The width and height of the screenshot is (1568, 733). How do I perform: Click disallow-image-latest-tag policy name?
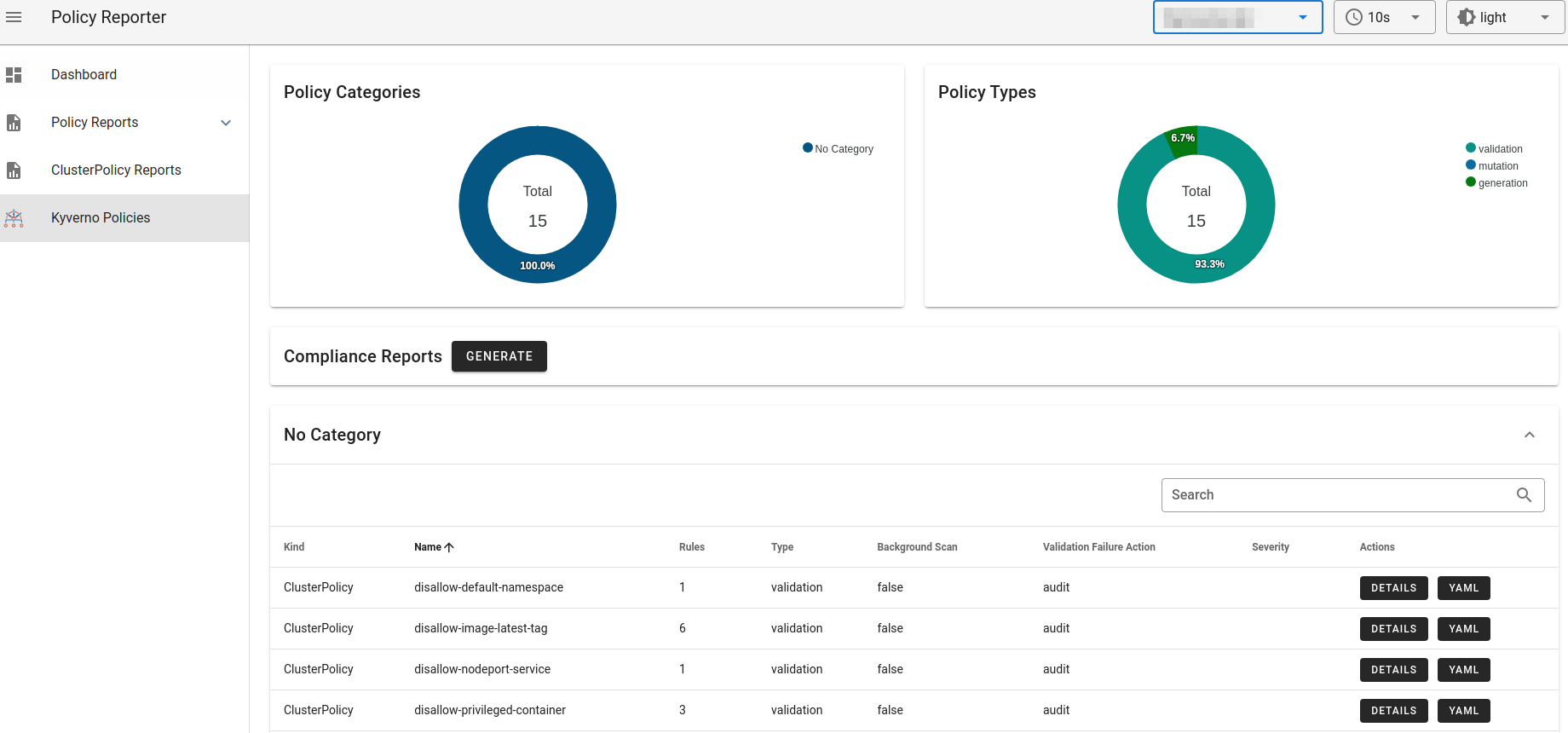pos(481,629)
